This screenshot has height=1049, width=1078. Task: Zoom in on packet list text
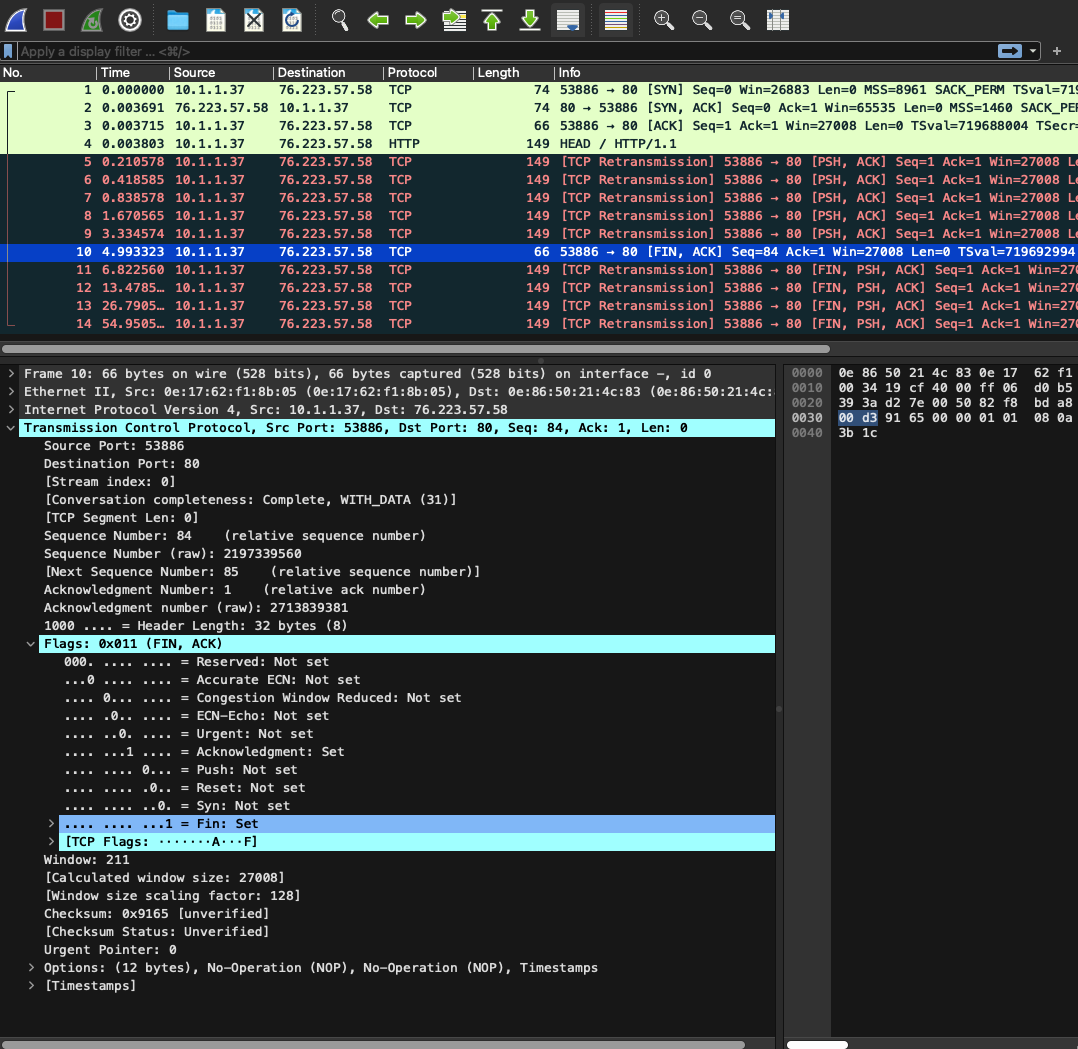[x=663, y=19]
